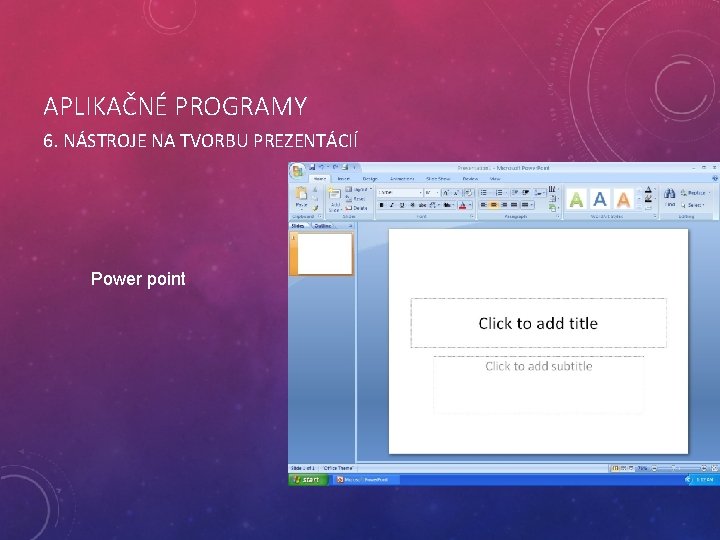The width and height of the screenshot is (720, 540).
Task: Align text to the right
Action: tap(504, 205)
